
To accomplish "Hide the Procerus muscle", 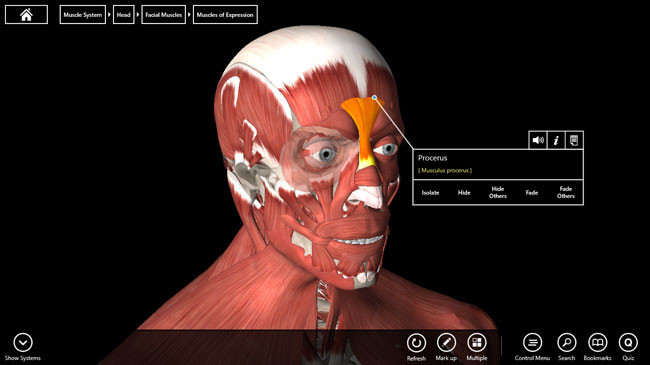I will coord(464,192).
